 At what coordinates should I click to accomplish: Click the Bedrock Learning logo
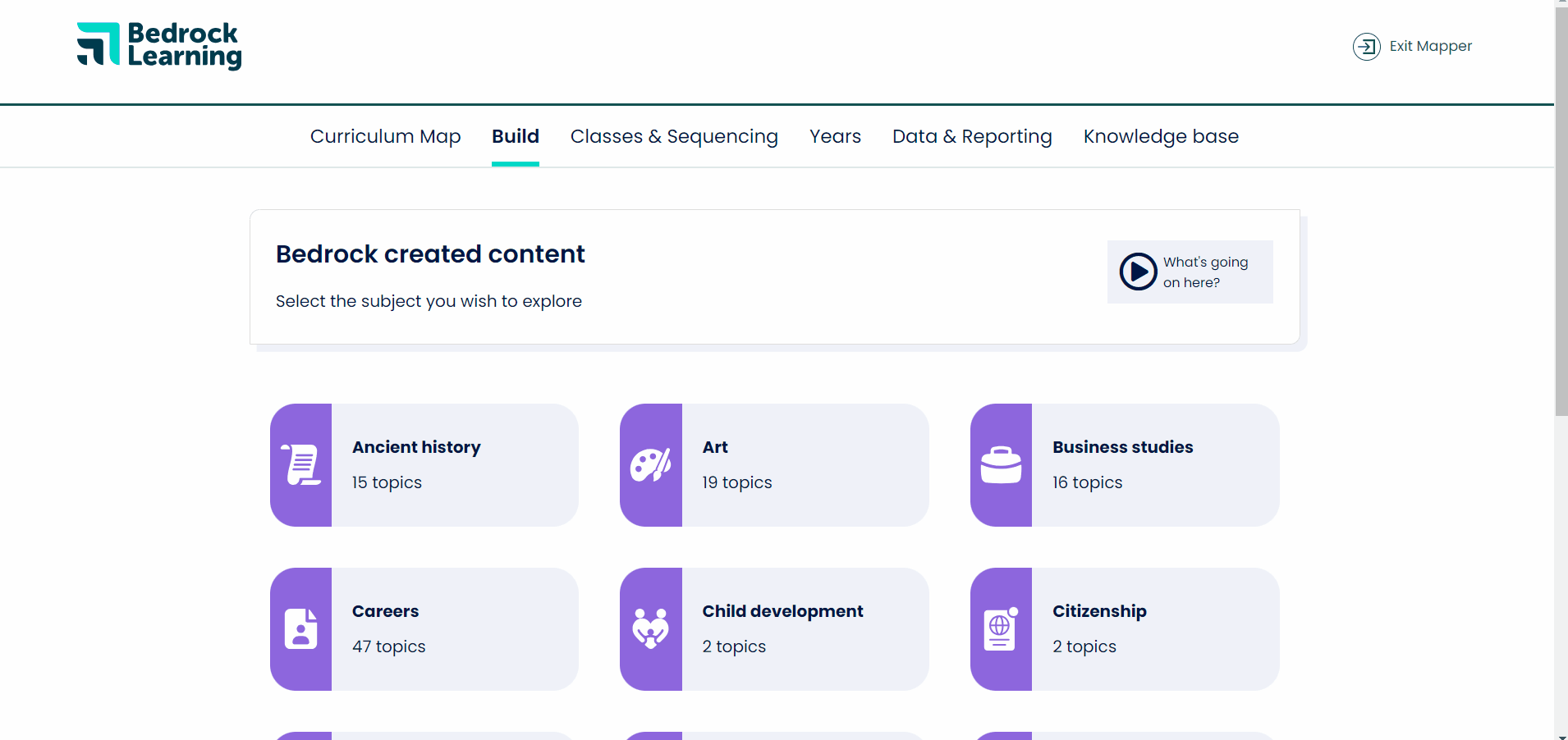pos(159,46)
